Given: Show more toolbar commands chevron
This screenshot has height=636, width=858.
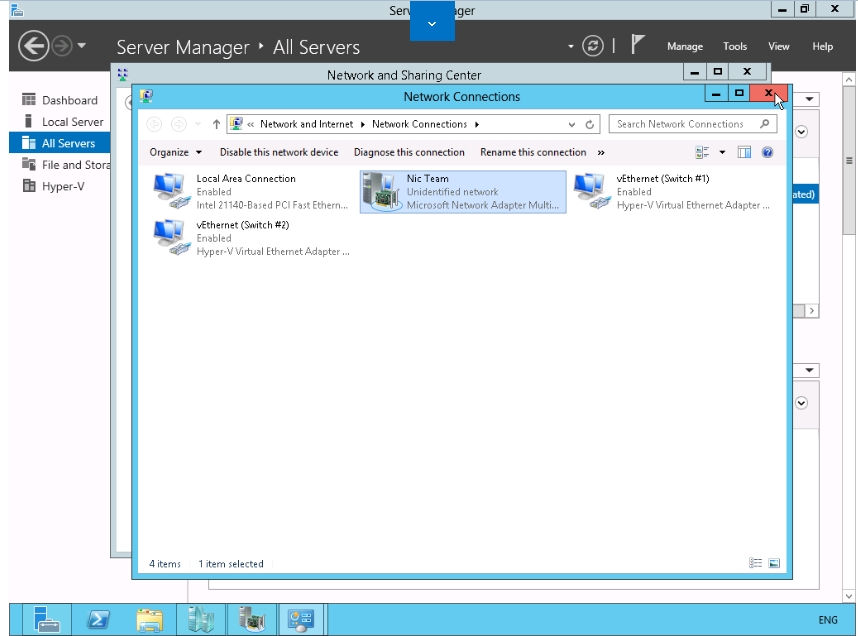Looking at the screenshot, I should 601,152.
